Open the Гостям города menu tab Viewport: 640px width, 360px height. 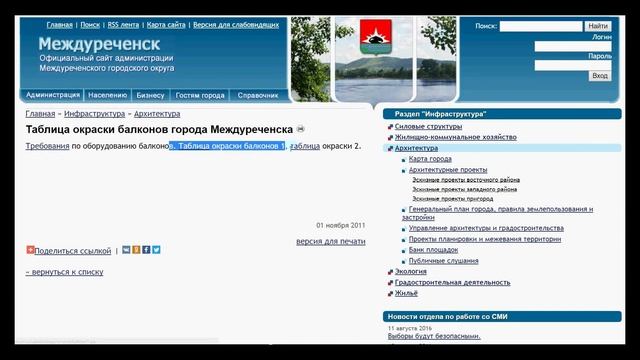(200, 95)
